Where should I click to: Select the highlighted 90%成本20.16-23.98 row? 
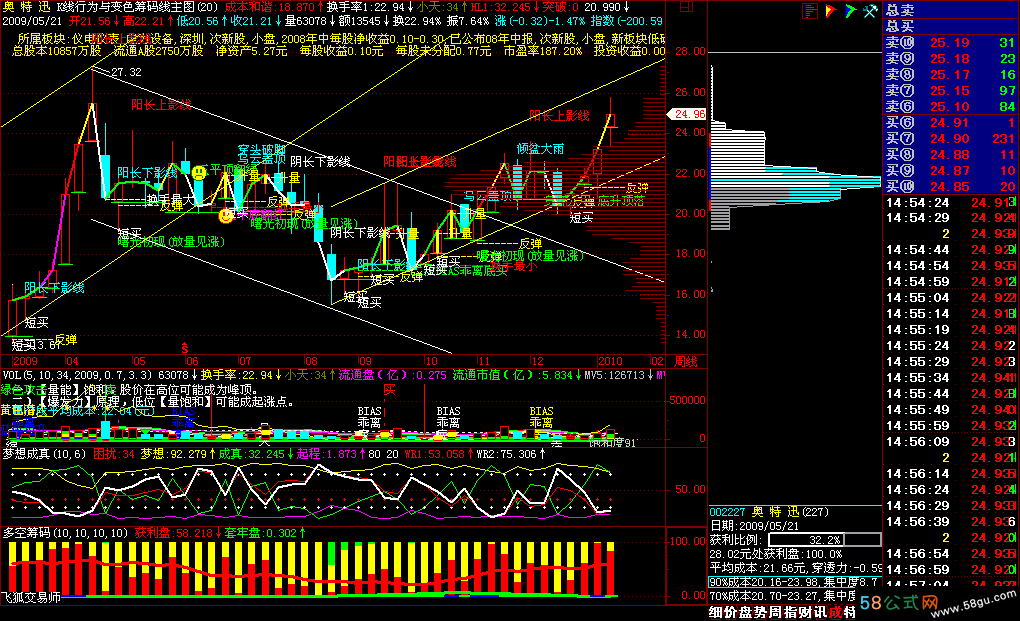point(795,582)
